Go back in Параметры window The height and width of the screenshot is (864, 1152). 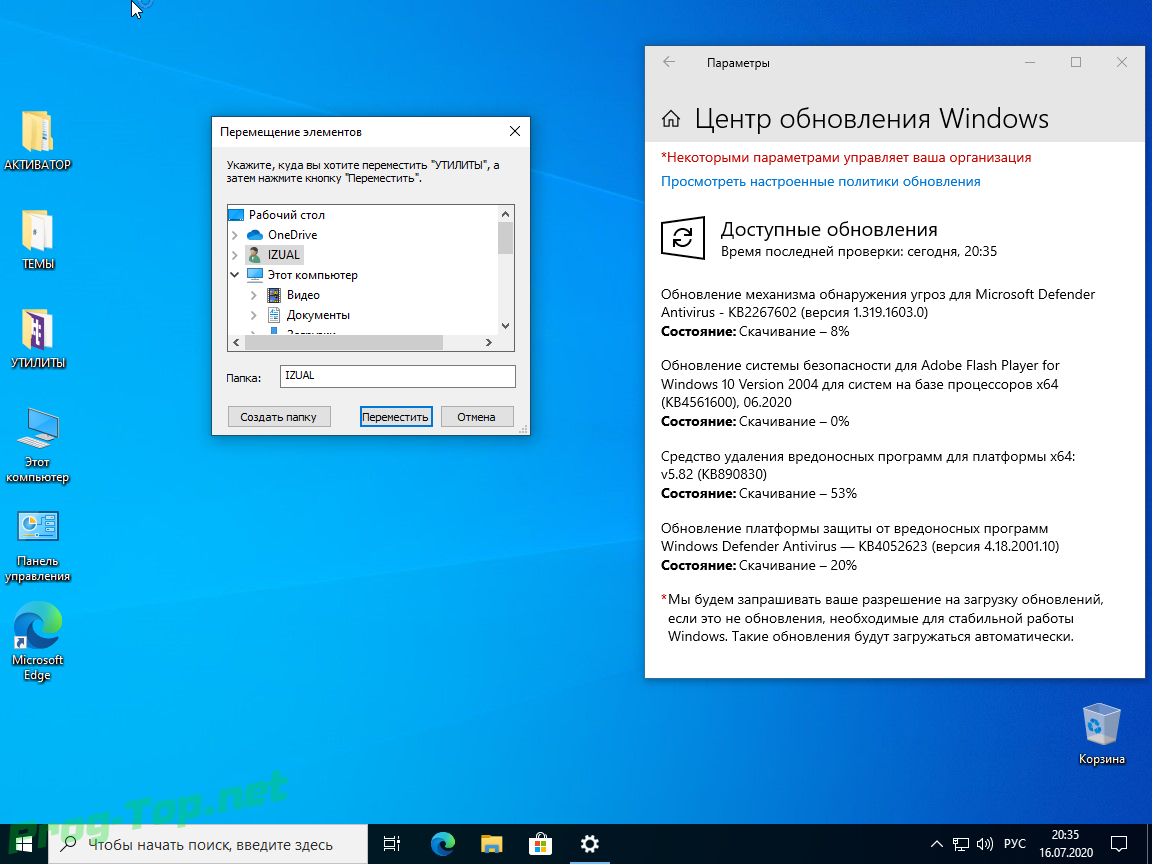(669, 62)
